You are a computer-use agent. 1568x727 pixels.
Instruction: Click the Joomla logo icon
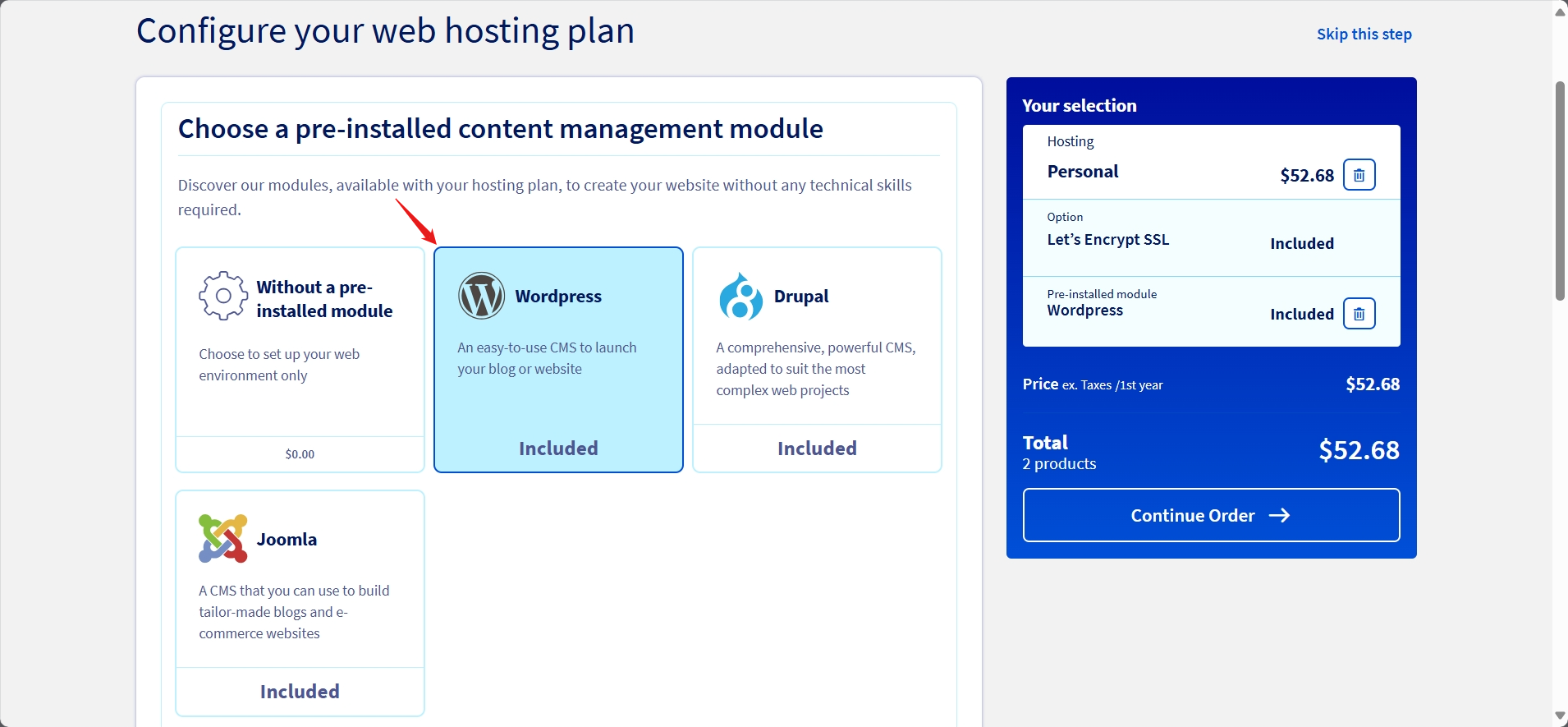point(222,539)
